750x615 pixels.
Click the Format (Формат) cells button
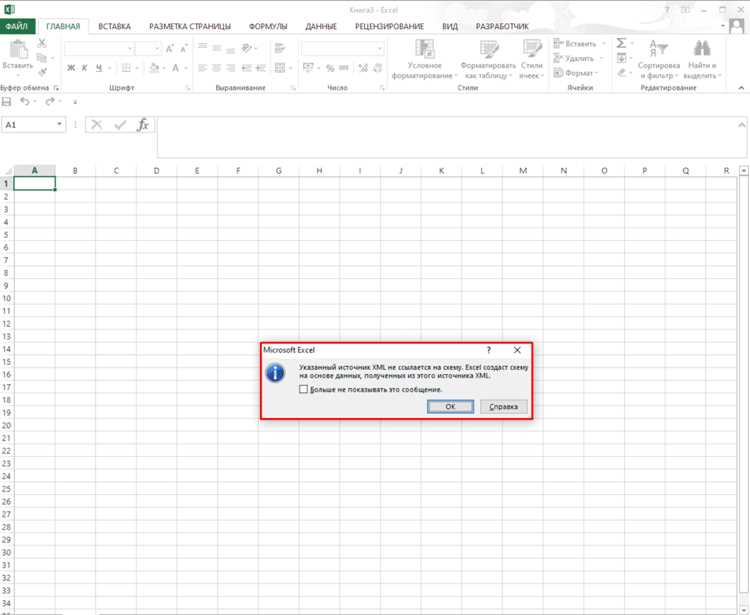(x=576, y=73)
